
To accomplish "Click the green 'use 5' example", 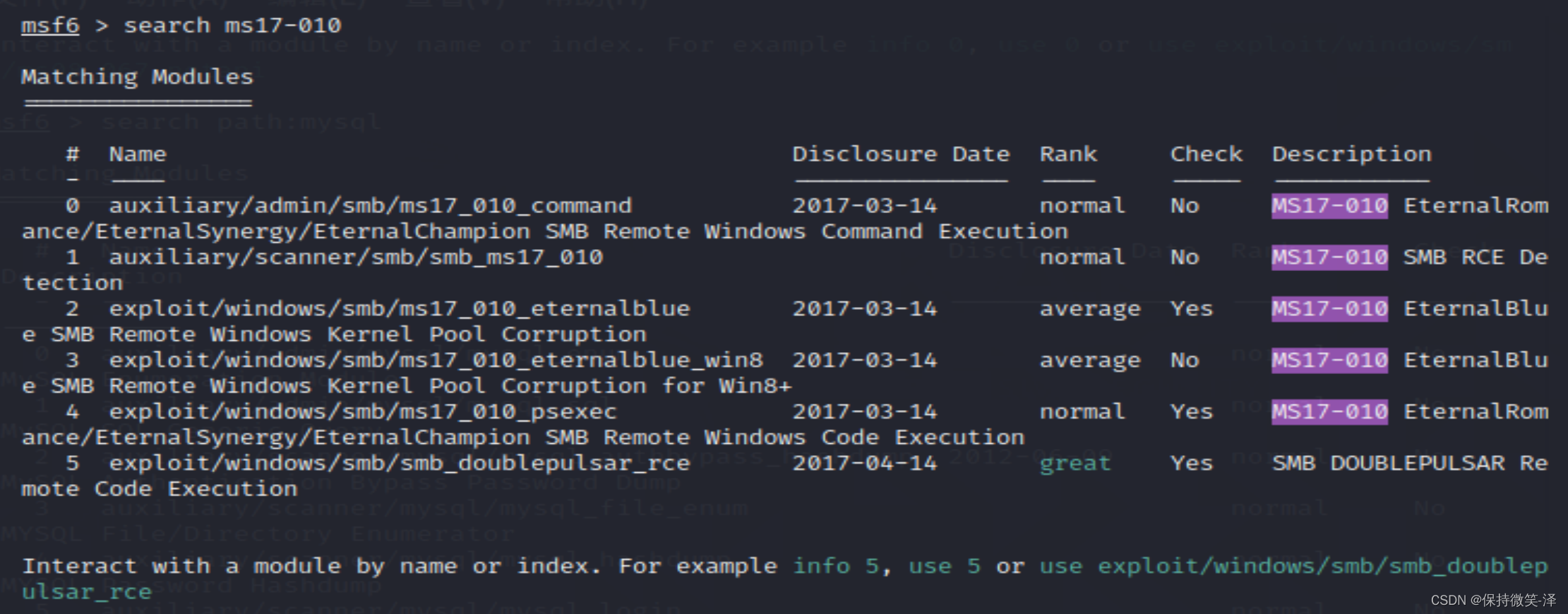I will point(945,566).
